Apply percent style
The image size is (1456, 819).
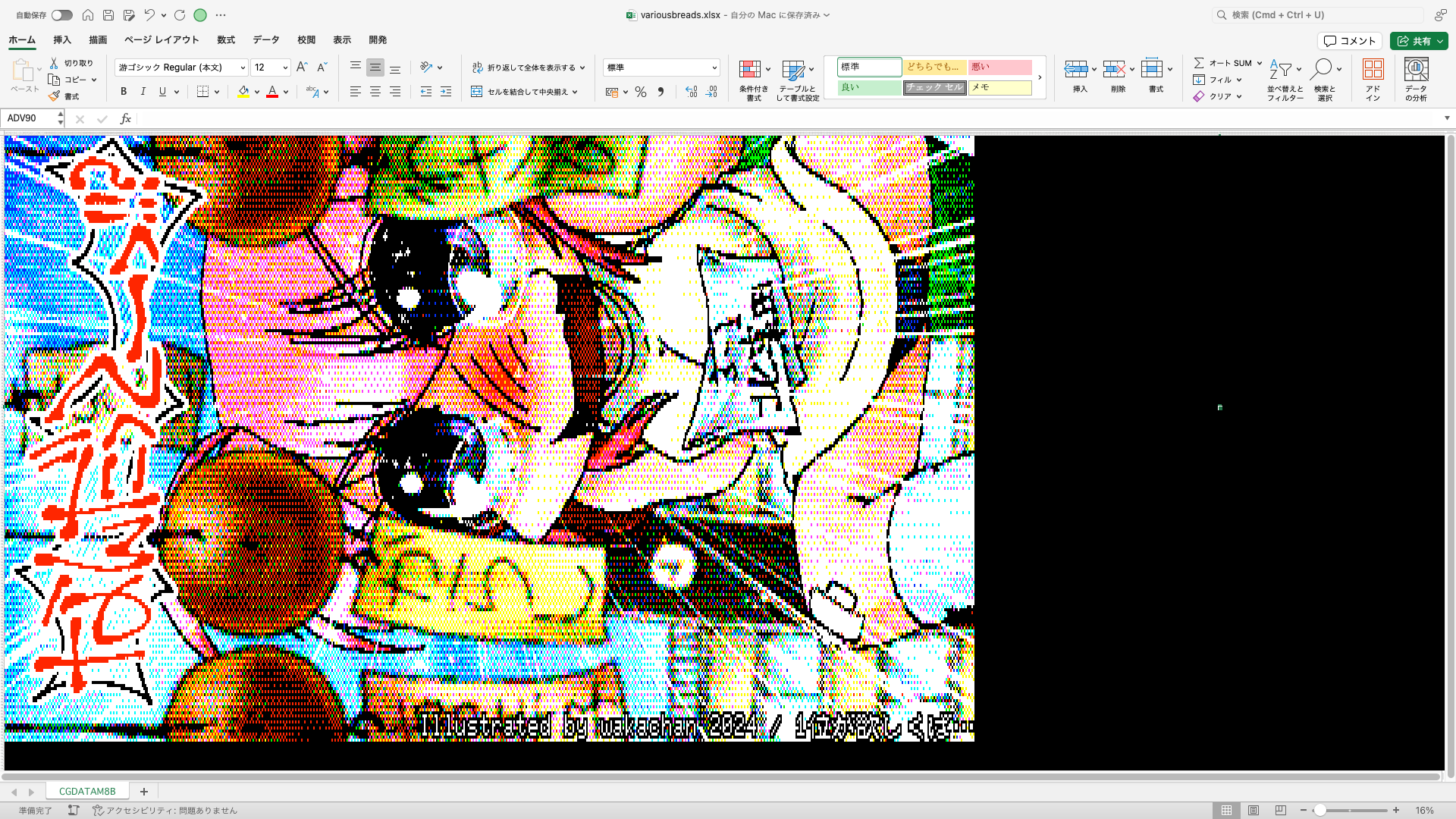[x=641, y=92]
